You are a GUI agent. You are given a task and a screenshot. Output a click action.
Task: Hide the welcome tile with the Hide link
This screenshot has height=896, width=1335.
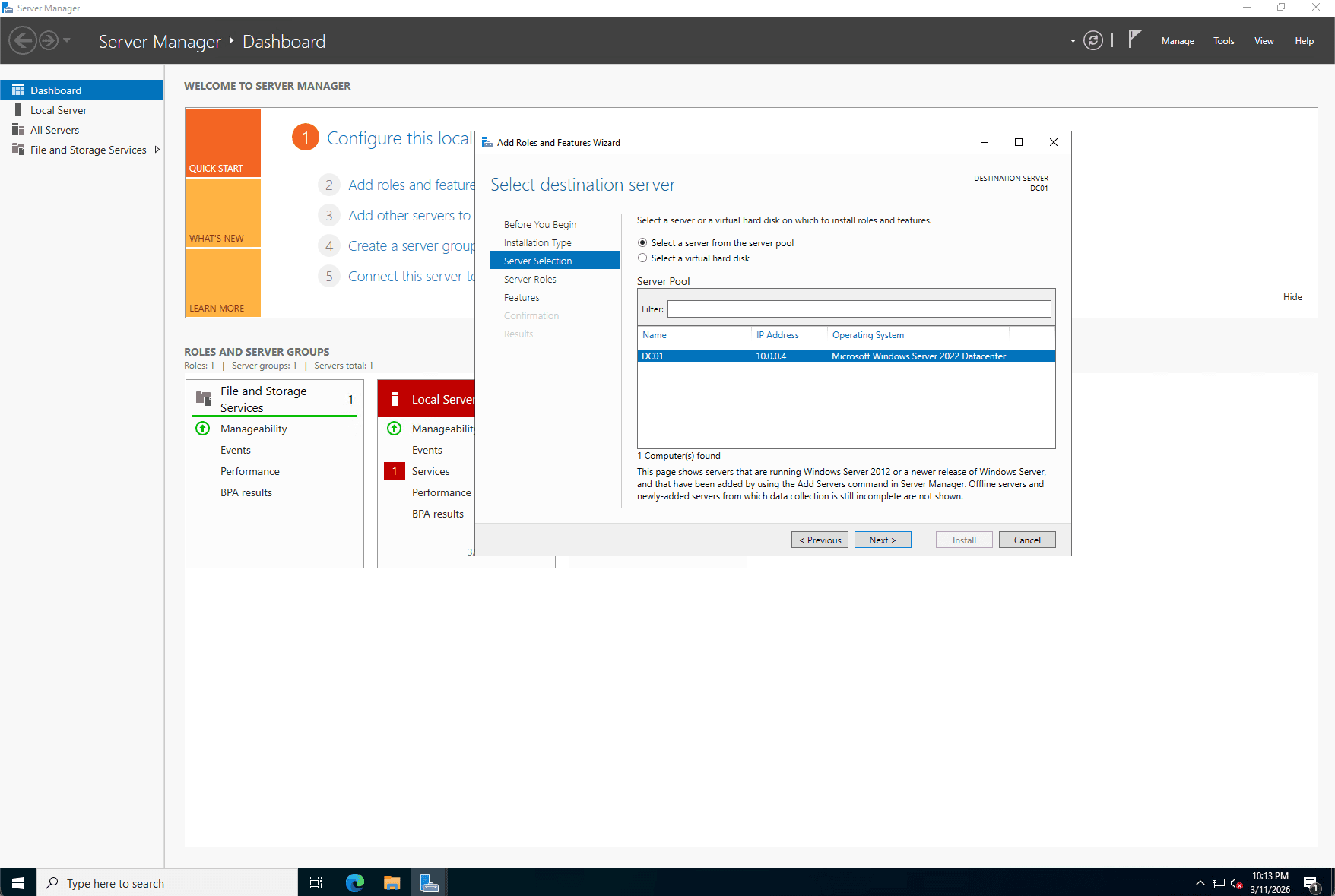coord(1292,297)
